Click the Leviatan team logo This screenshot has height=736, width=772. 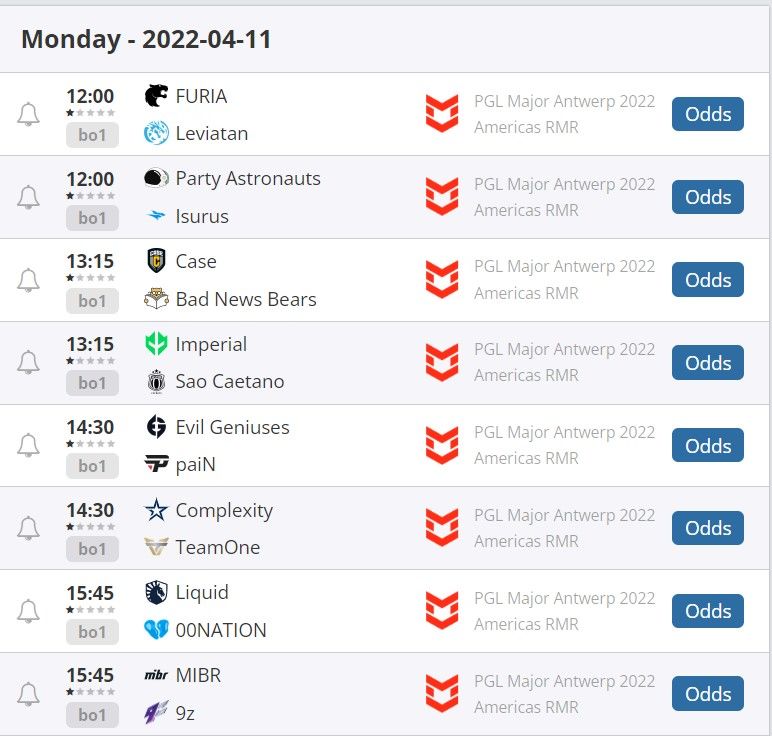pyautogui.click(x=157, y=133)
